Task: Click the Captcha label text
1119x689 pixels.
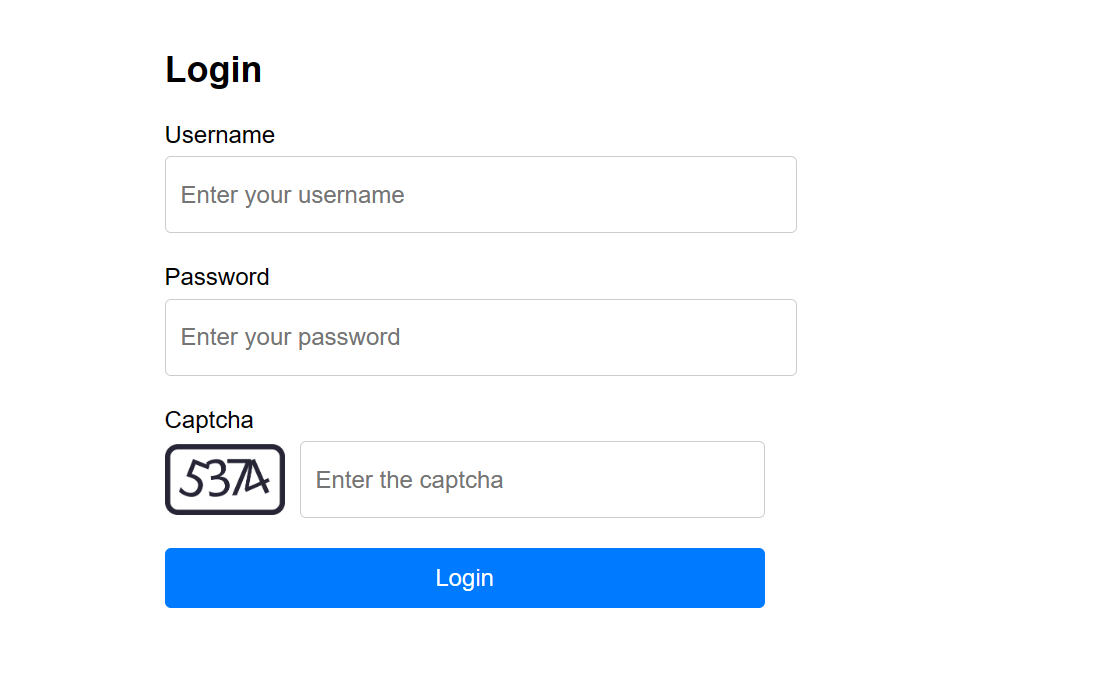Action: 209,420
